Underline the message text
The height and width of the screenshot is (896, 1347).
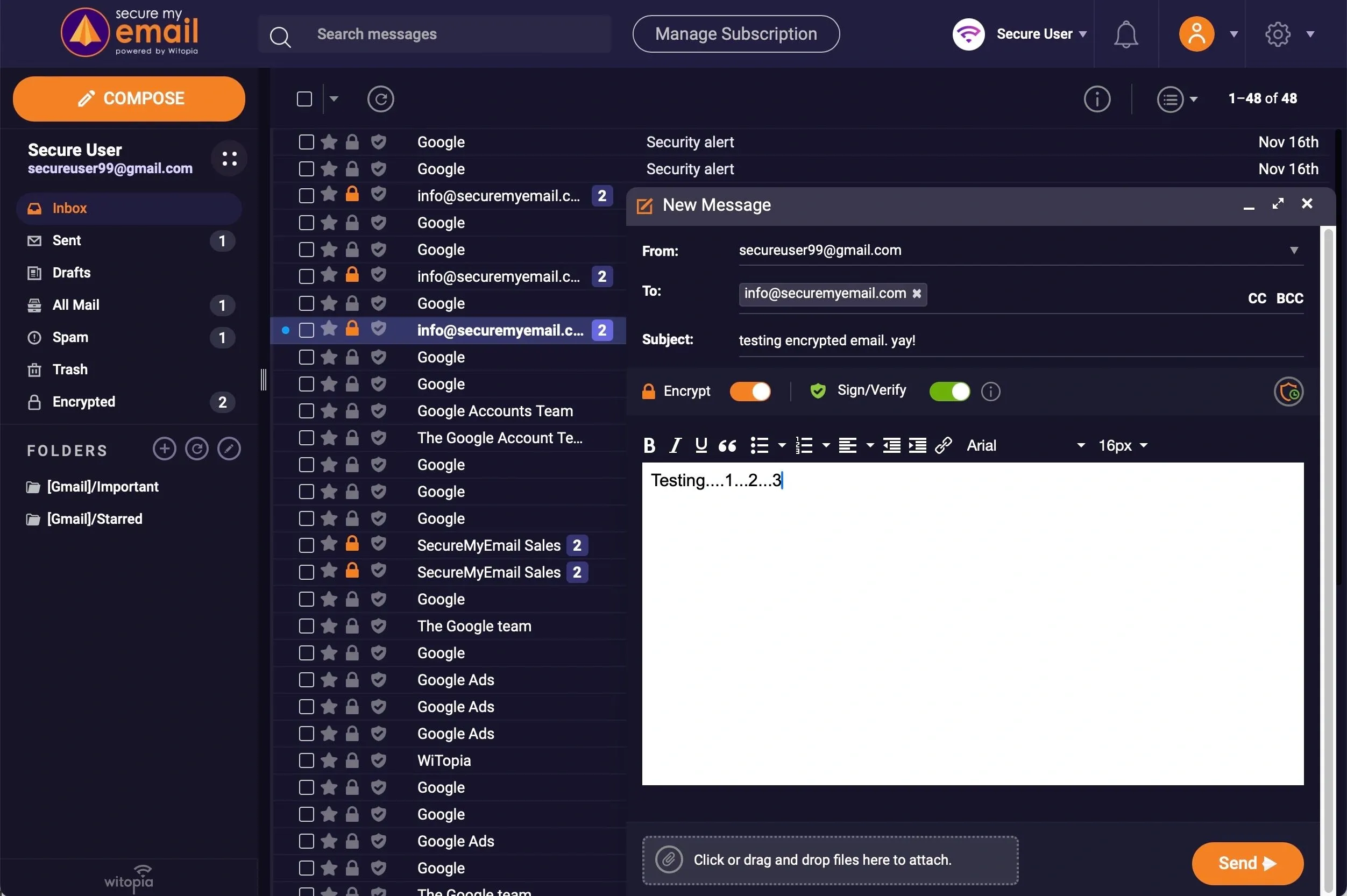tap(700, 445)
